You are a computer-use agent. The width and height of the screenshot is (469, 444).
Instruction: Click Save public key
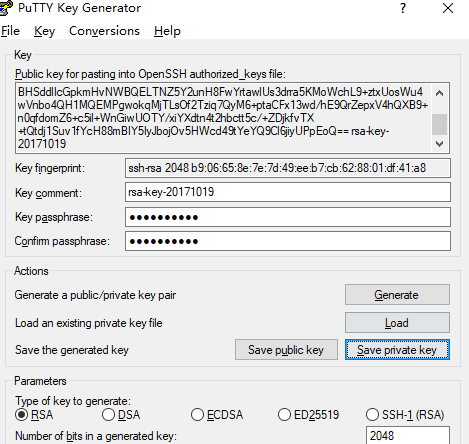click(286, 350)
